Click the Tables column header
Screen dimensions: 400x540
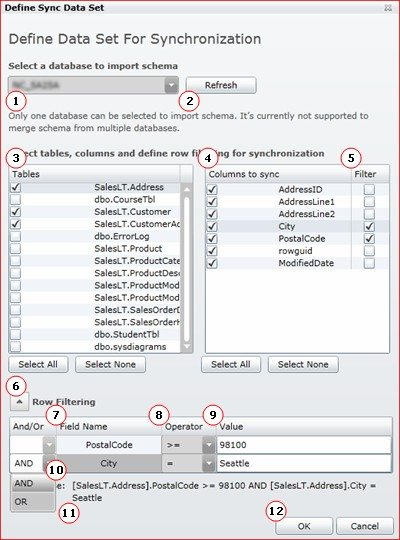(x=94, y=174)
